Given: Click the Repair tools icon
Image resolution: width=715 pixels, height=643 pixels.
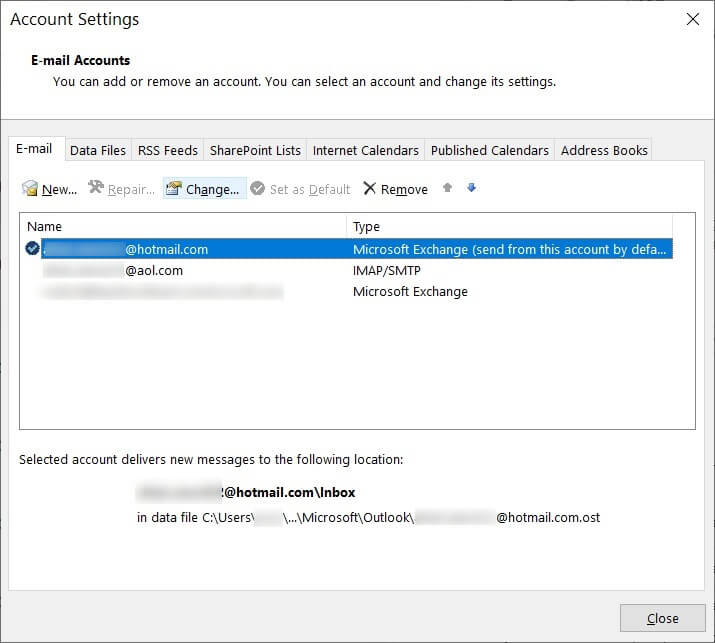Looking at the screenshot, I should [x=96, y=187].
